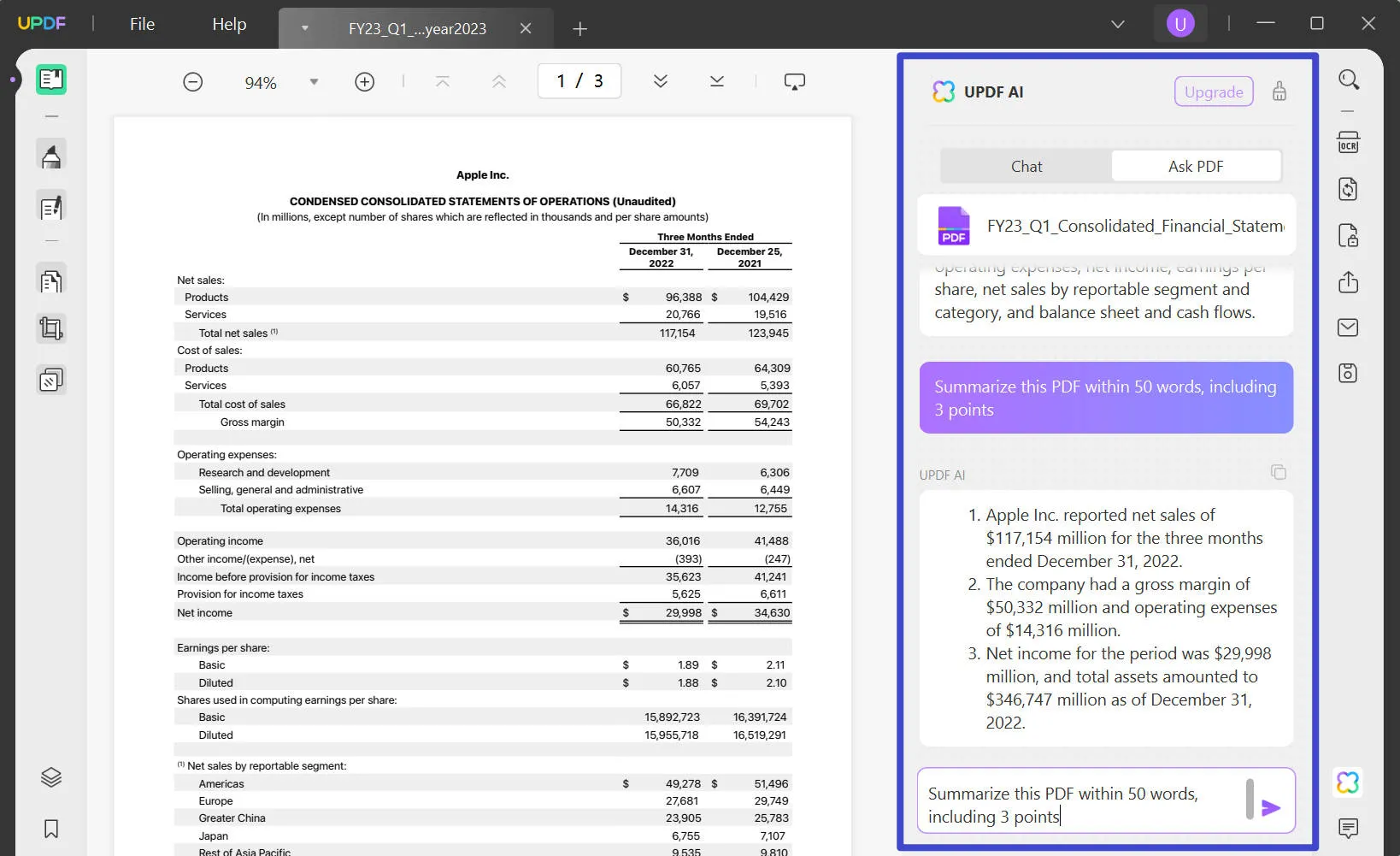Open the OCR recognition tool
Screen dimensions: 1400x856
tap(1348, 143)
